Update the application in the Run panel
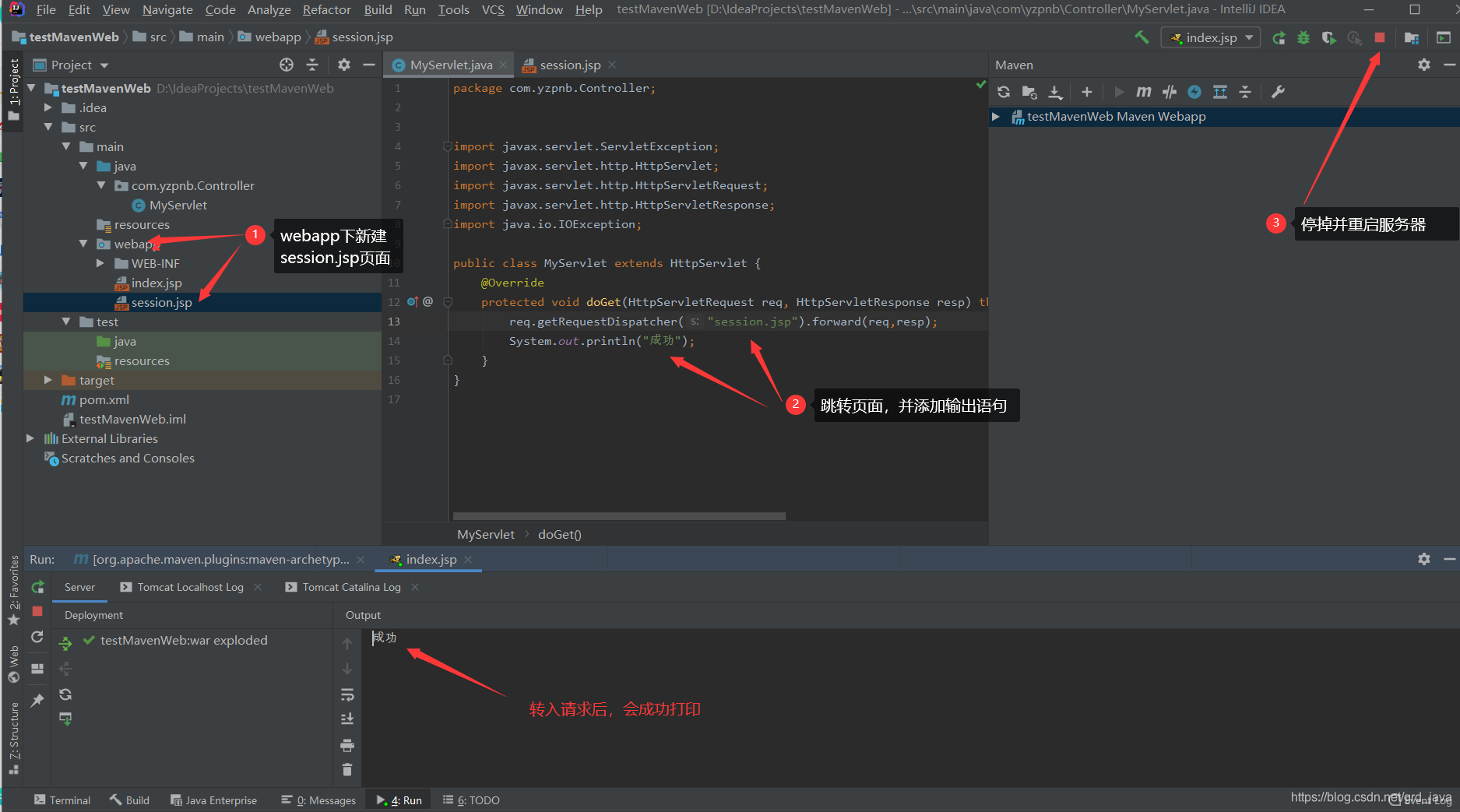The width and height of the screenshot is (1460, 812). click(37, 637)
